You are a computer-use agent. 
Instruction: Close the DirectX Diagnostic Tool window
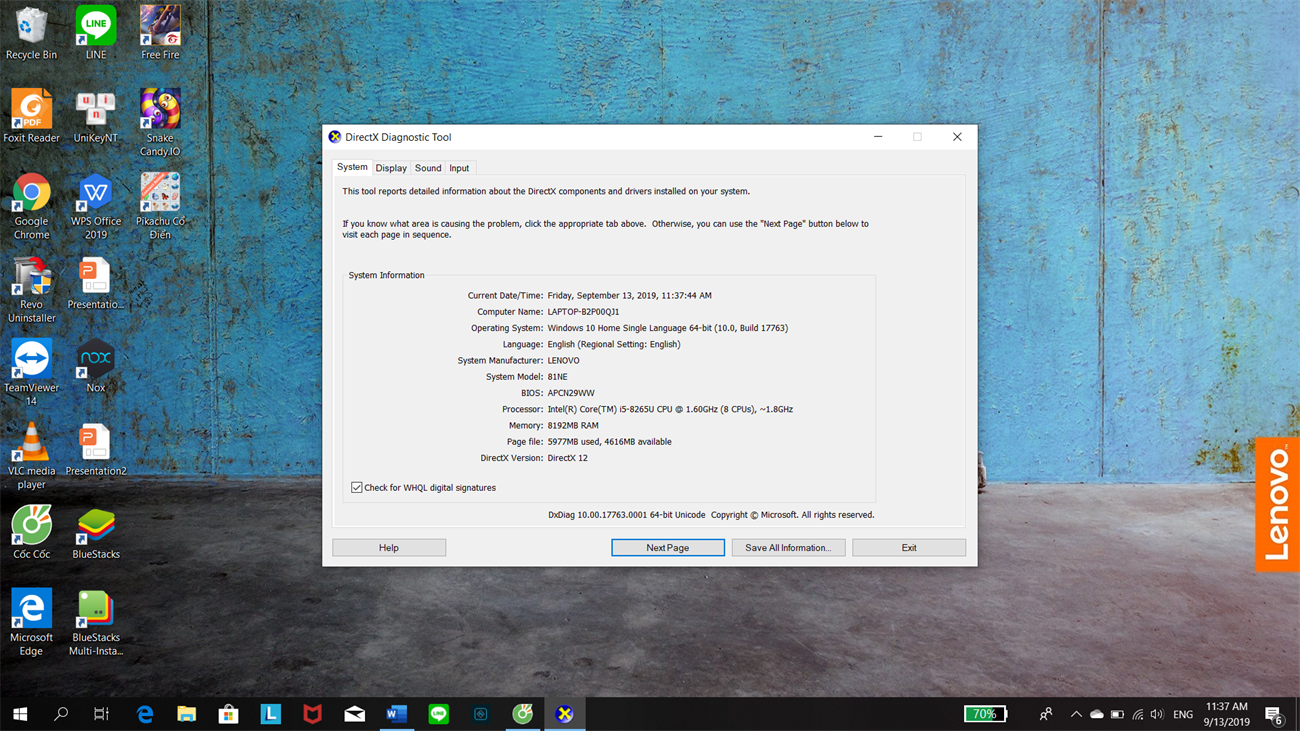tap(957, 137)
